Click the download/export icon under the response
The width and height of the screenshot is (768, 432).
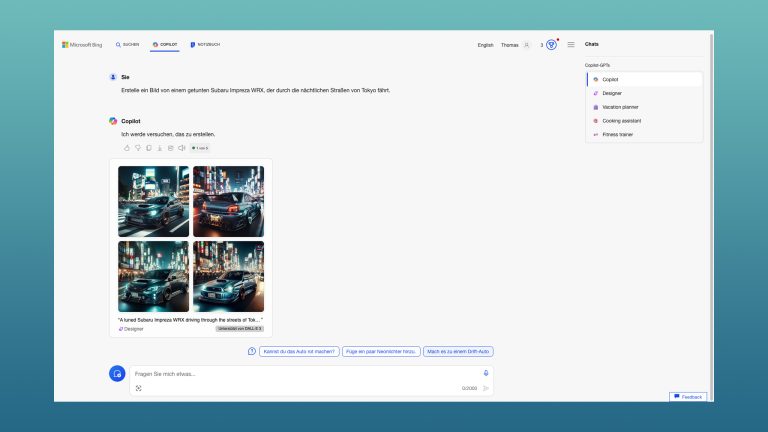[x=160, y=148]
